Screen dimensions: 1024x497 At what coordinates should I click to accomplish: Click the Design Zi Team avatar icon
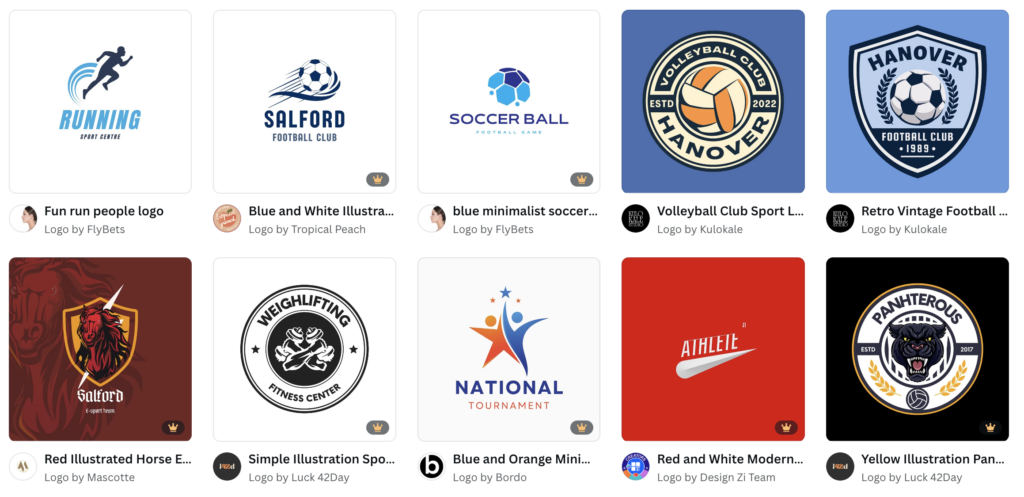tap(635, 466)
